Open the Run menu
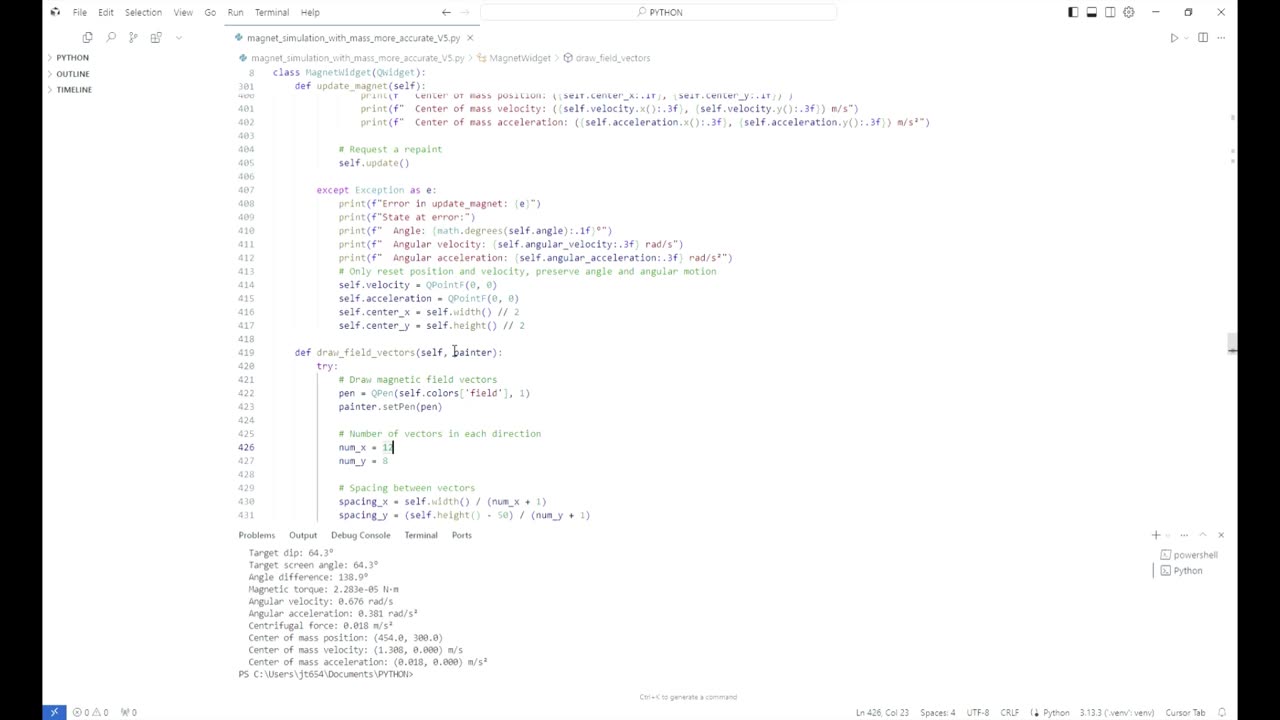Screen dimensions: 1280x720 point(235,12)
